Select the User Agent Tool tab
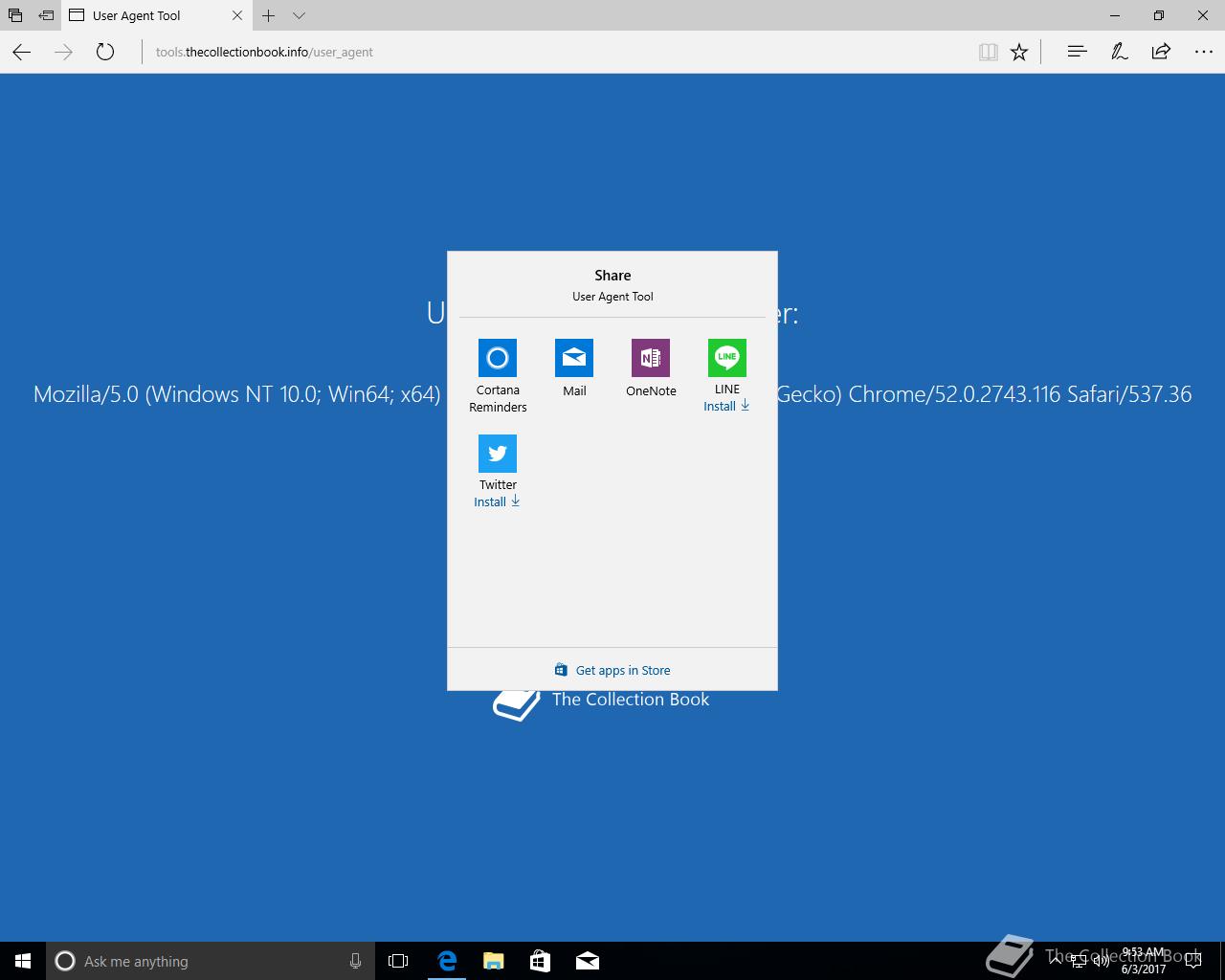 pos(156,15)
